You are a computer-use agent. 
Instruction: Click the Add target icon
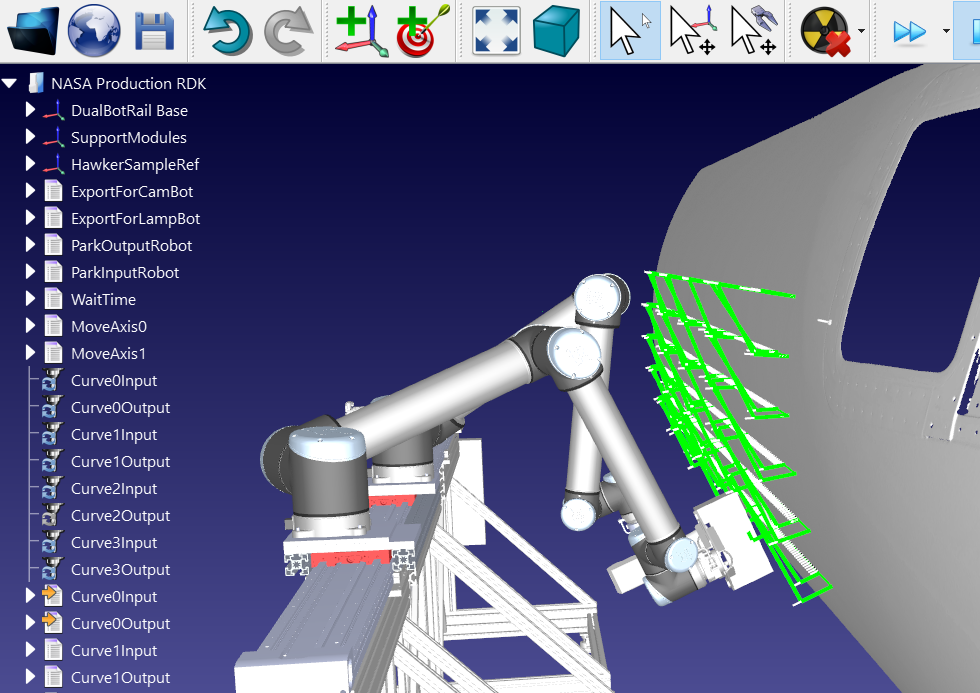(422, 31)
